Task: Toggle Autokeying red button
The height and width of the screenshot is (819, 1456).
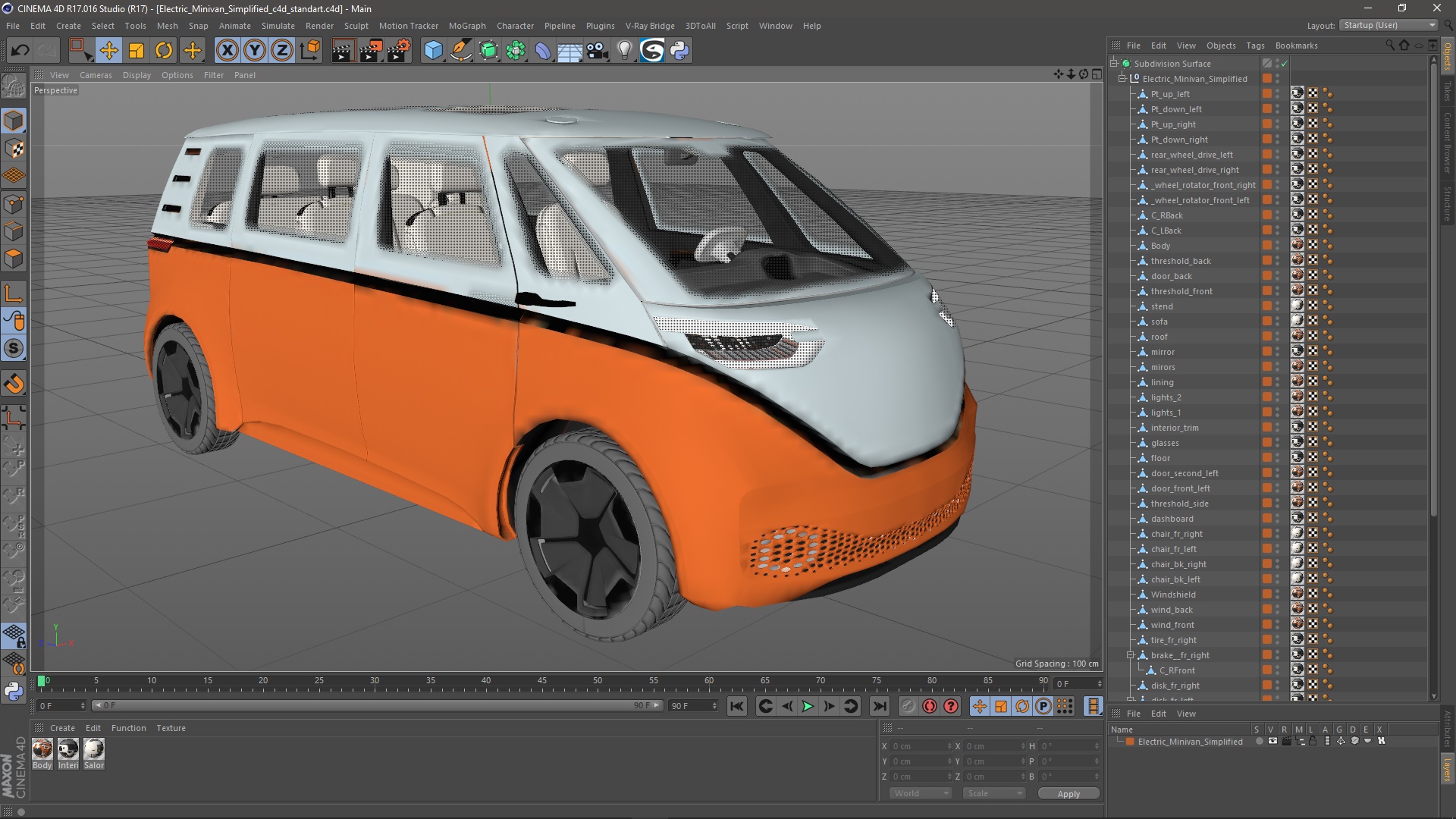Action: pos(930,707)
